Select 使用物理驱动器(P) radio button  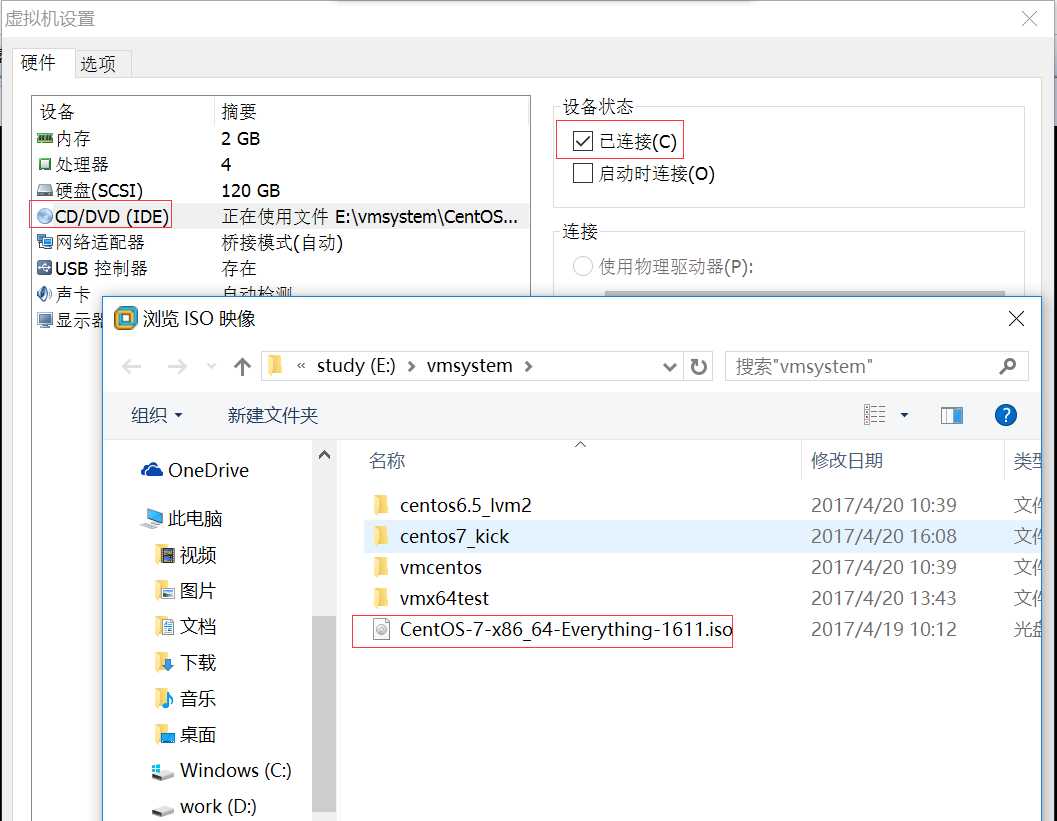coord(582,266)
